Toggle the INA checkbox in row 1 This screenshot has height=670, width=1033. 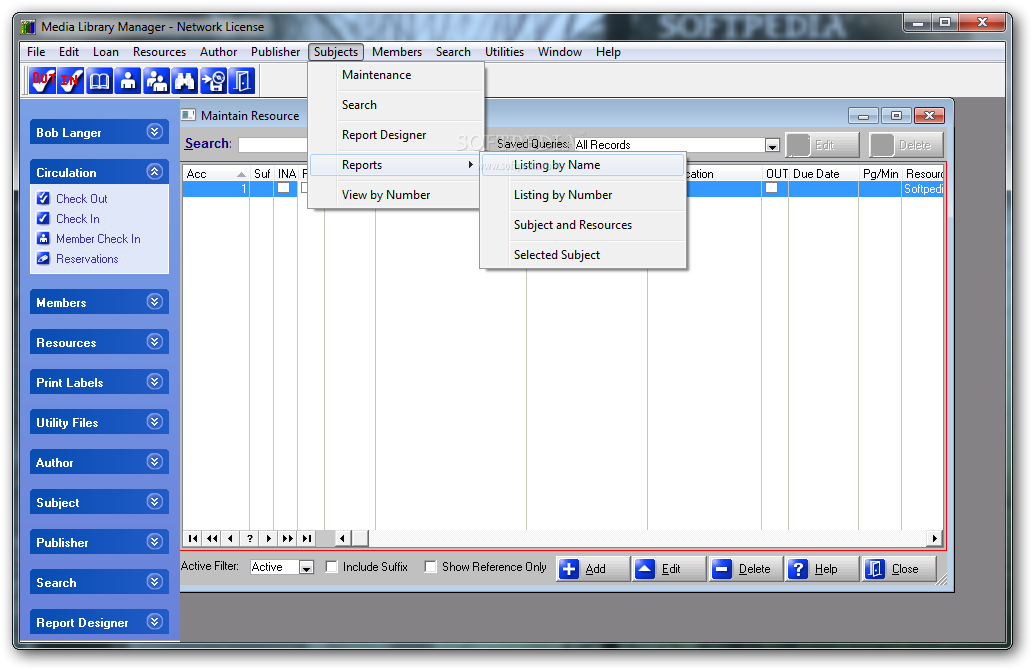(x=283, y=188)
